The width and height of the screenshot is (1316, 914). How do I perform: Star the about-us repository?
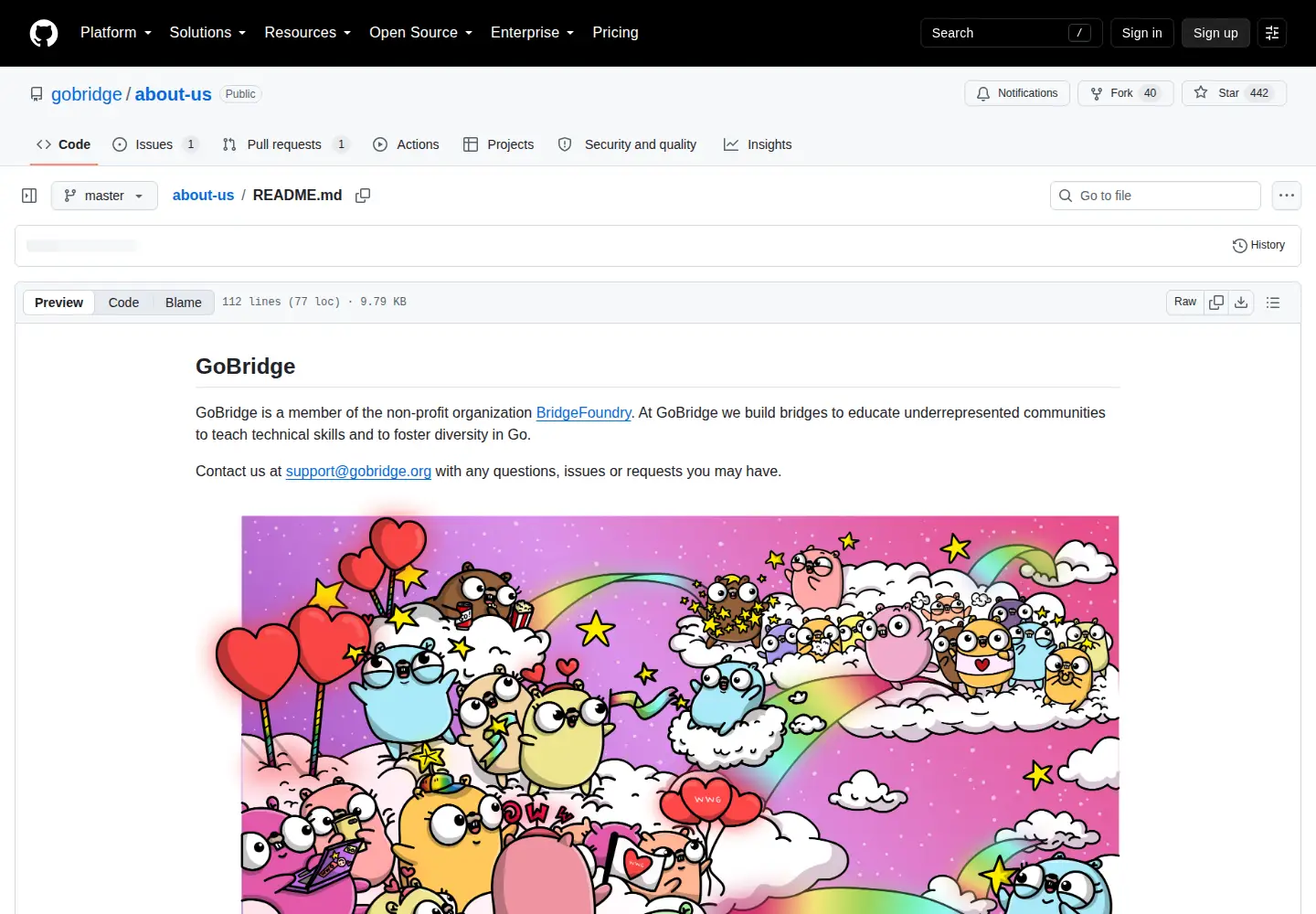1234,93
